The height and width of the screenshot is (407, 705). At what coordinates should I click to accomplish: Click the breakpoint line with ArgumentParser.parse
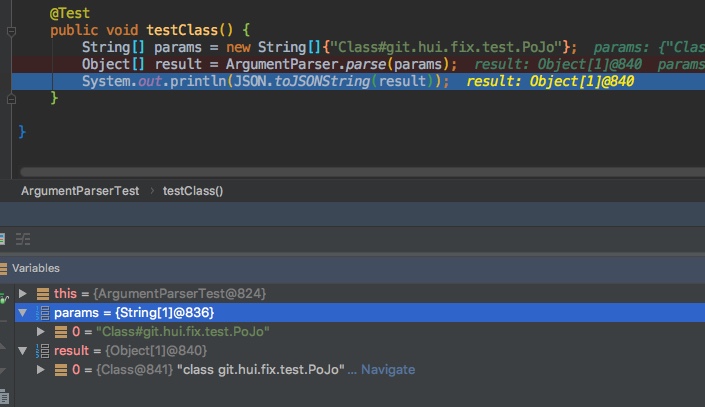pyautogui.click(x=358, y=64)
